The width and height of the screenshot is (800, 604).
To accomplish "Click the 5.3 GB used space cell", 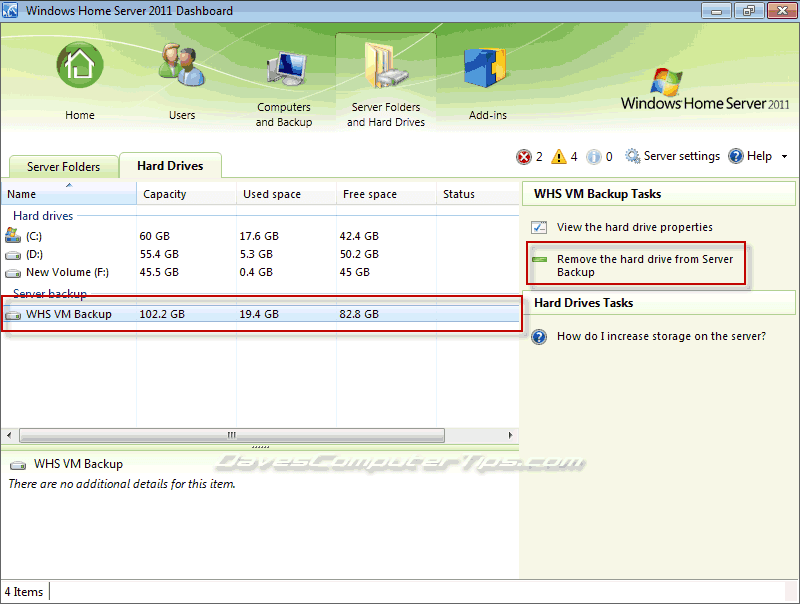I will click(256, 254).
